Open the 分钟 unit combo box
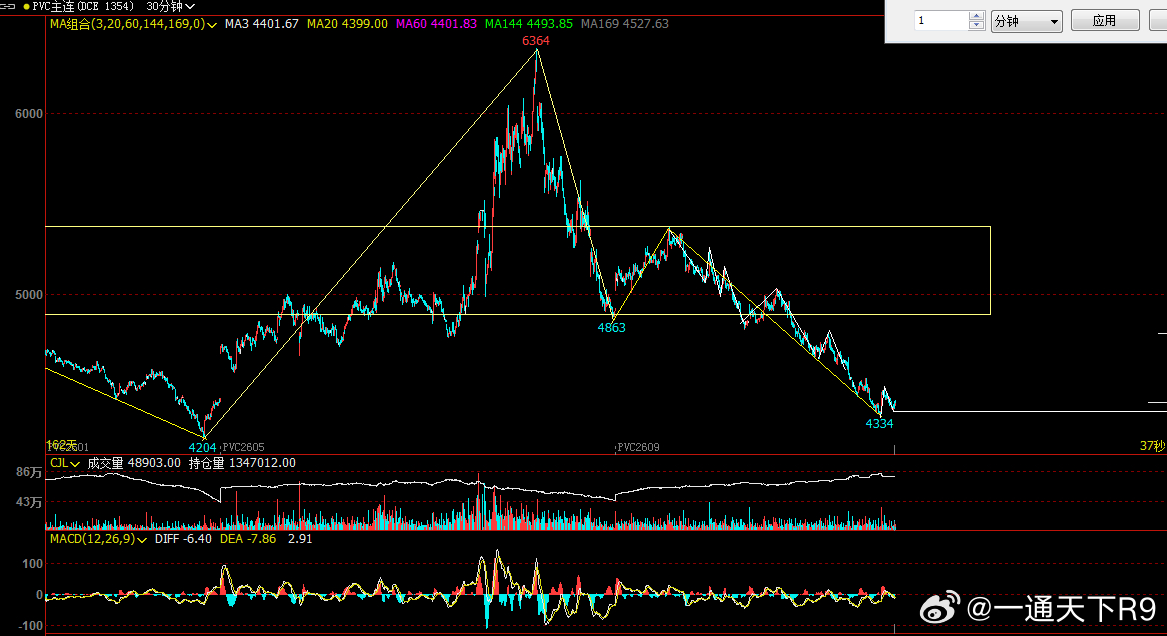Screen dimensions: 1167x636 point(1026,21)
